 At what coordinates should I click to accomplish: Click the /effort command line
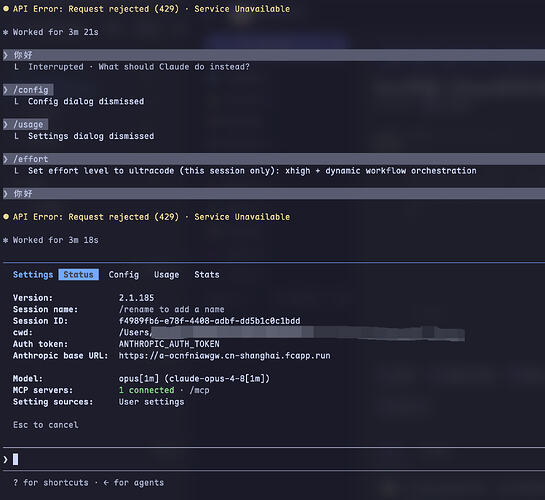274,159
